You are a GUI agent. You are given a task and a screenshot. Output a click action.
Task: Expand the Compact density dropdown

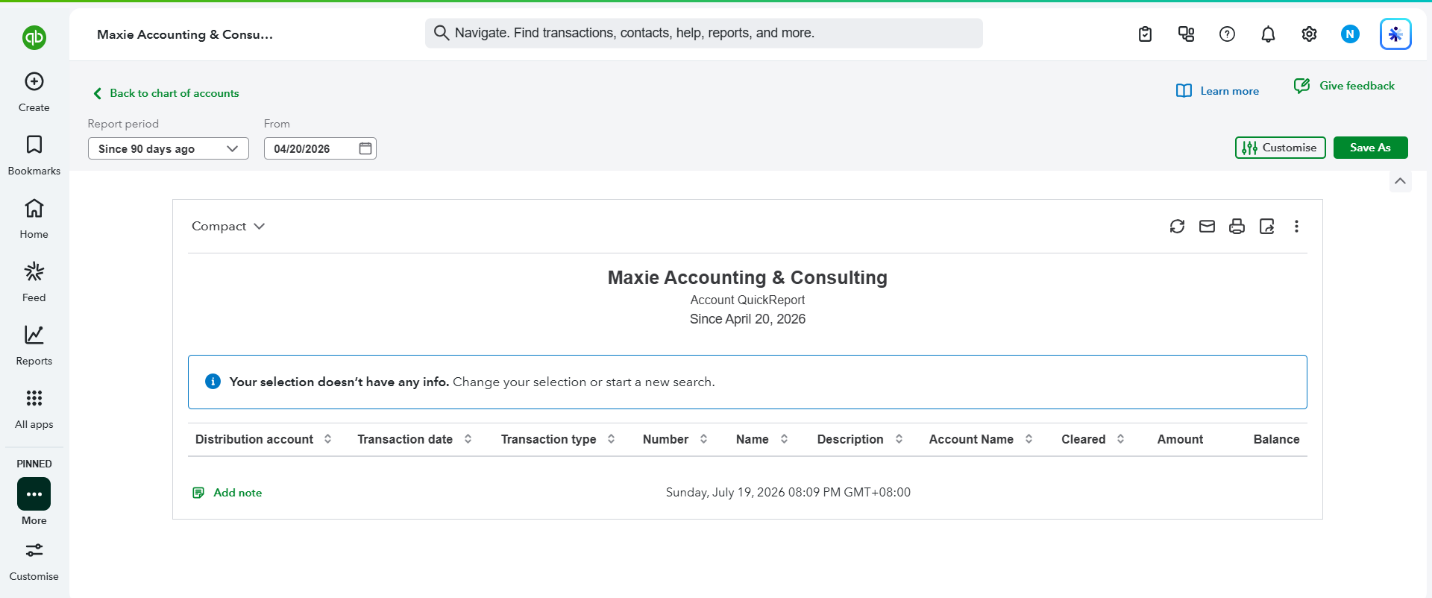coord(228,226)
